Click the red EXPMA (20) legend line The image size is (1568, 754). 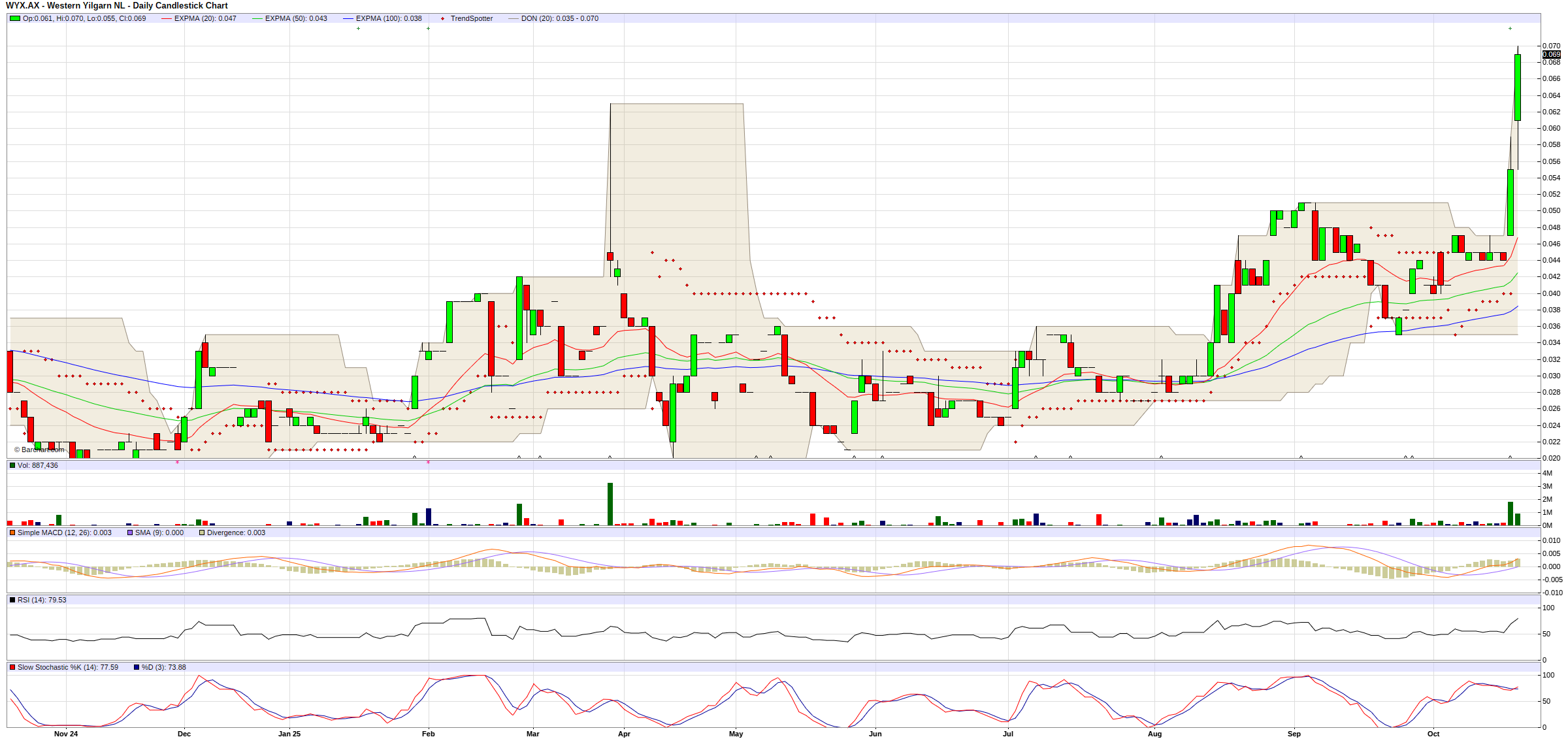(x=167, y=18)
